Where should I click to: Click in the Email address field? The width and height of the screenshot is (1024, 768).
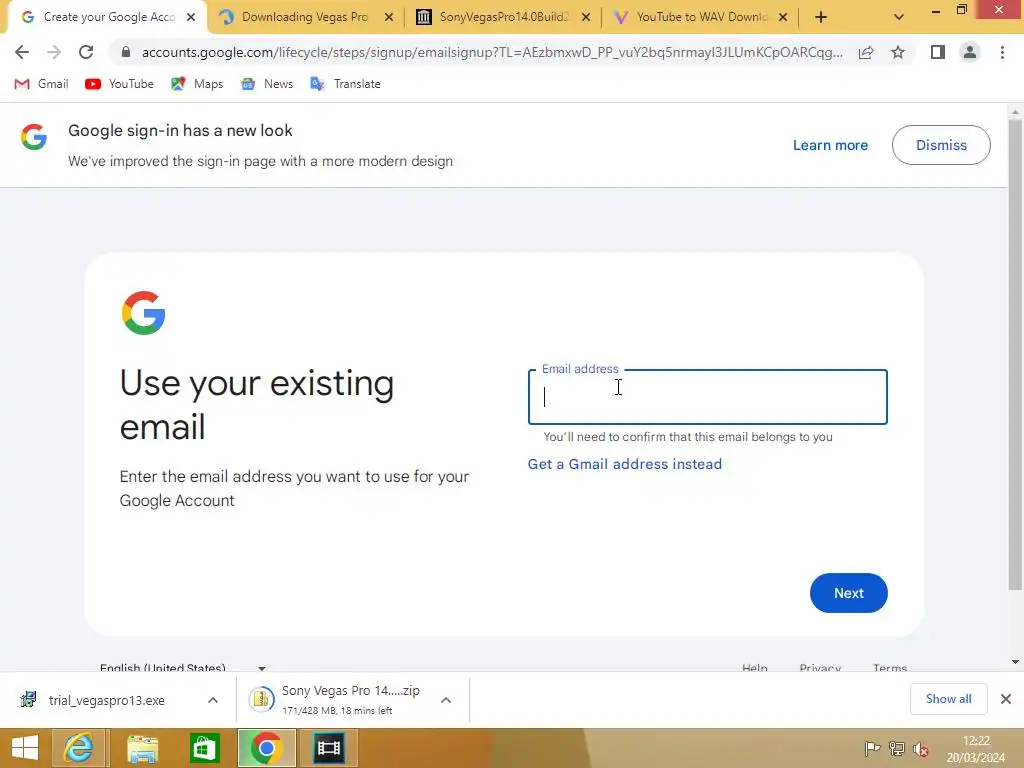707,397
